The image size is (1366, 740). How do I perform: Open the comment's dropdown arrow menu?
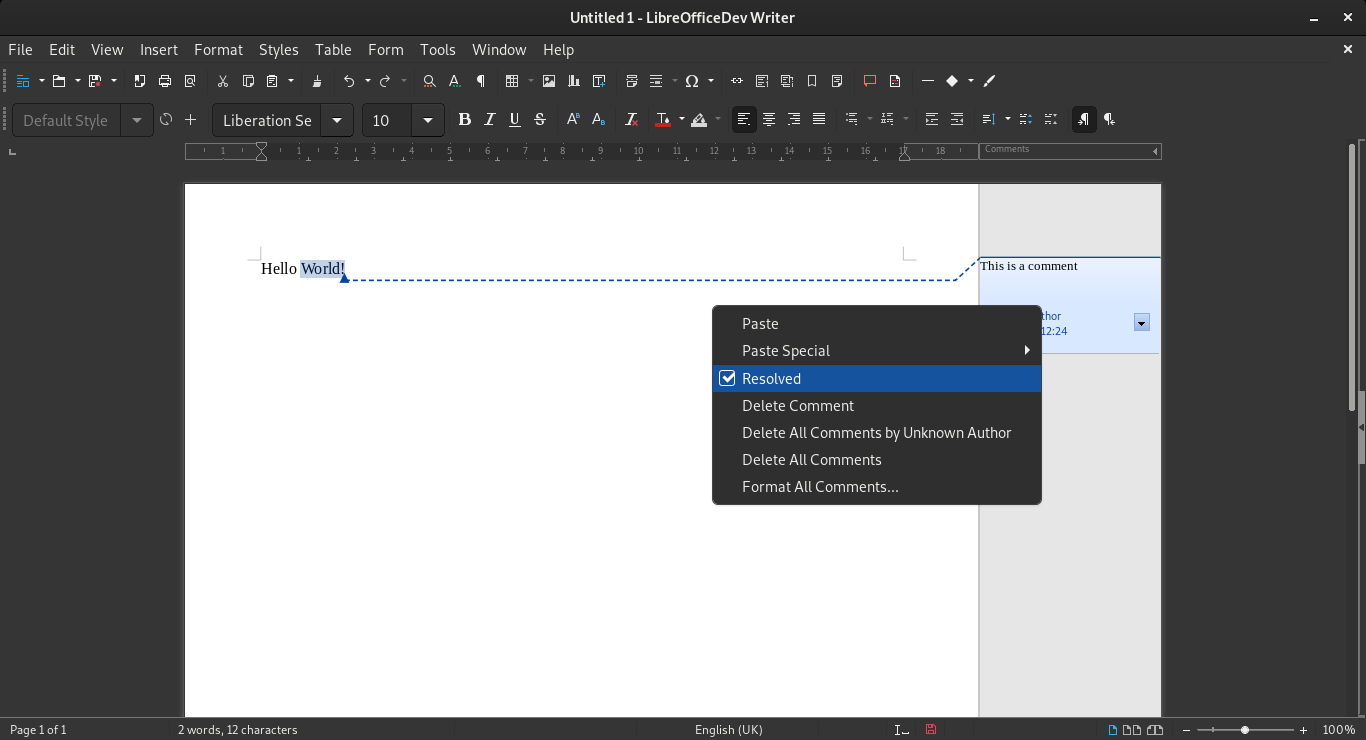(x=1141, y=322)
